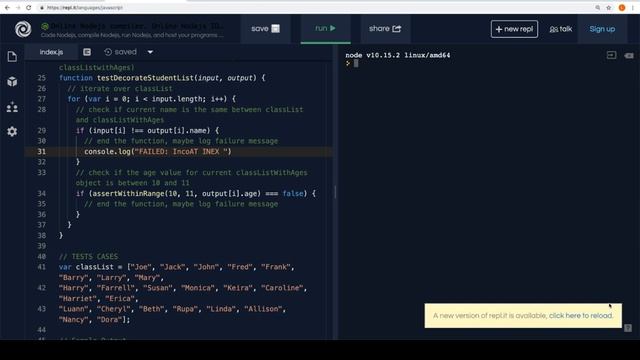Click here to reload link in notification
640x360 pixels.
click(581, 316)
